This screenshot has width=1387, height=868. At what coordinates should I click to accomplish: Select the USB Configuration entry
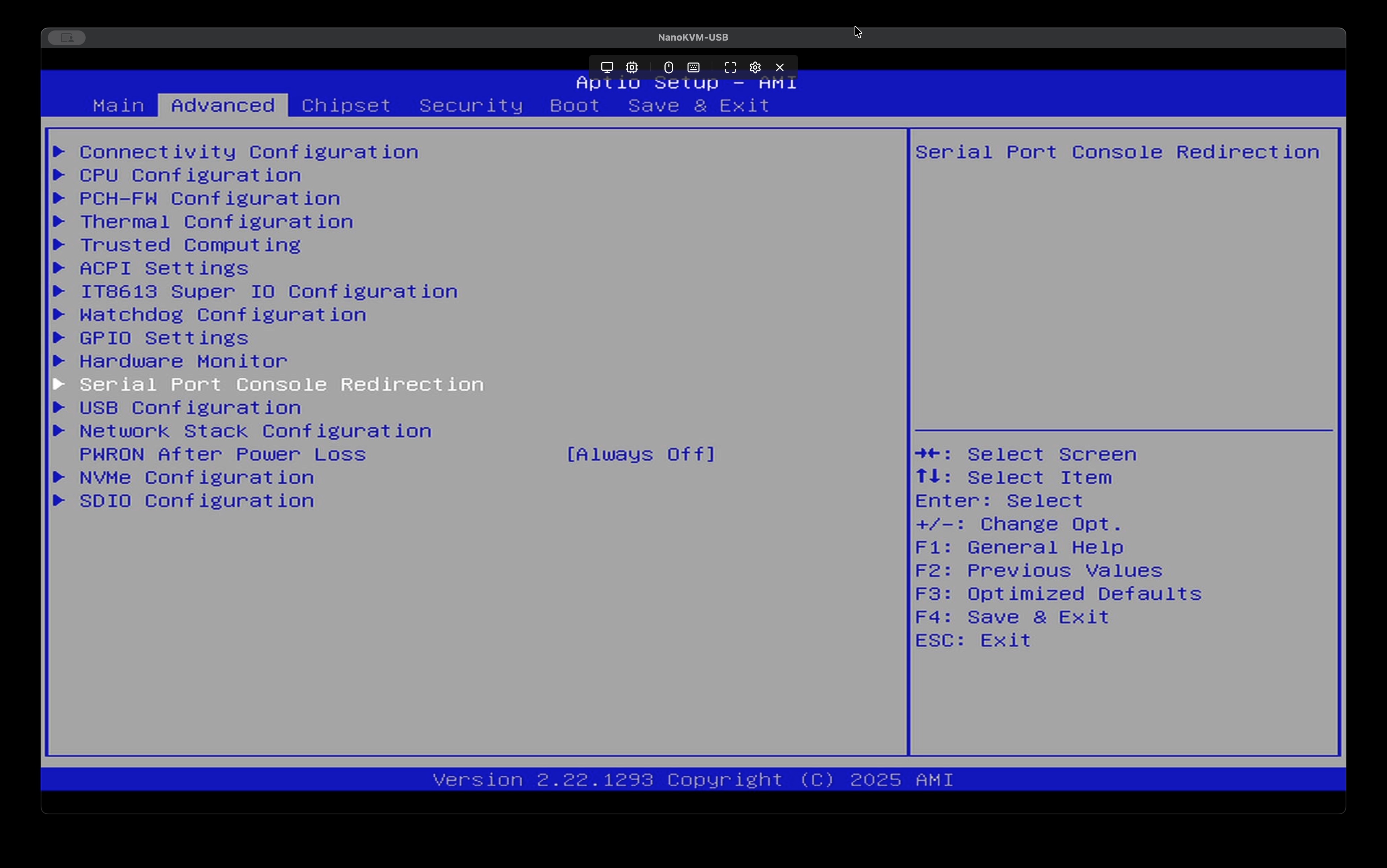(190, 408)
